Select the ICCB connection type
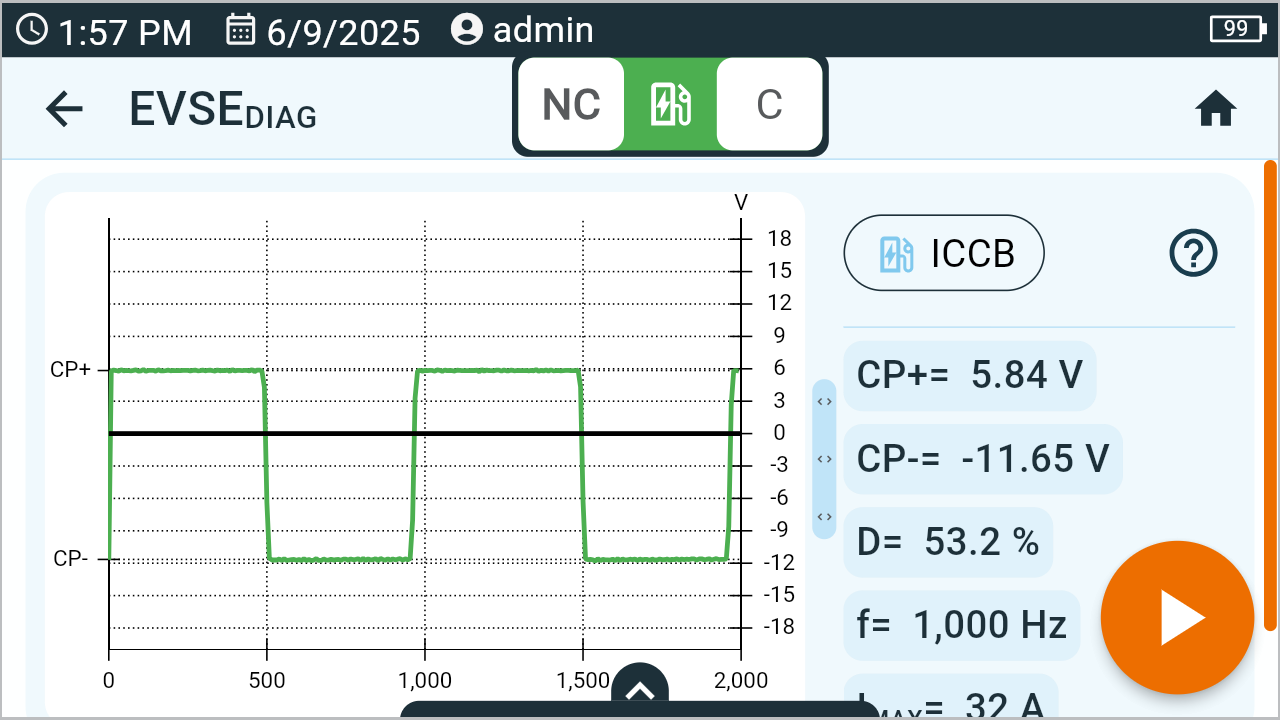 [943, 253]
